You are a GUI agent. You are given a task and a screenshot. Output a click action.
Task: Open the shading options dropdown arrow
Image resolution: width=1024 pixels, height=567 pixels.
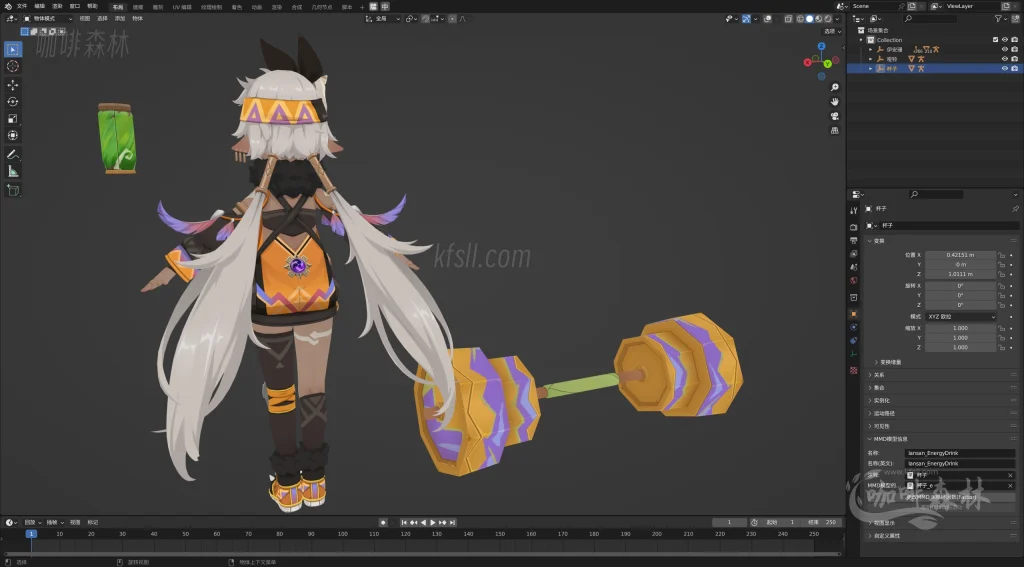pos(838,19)
